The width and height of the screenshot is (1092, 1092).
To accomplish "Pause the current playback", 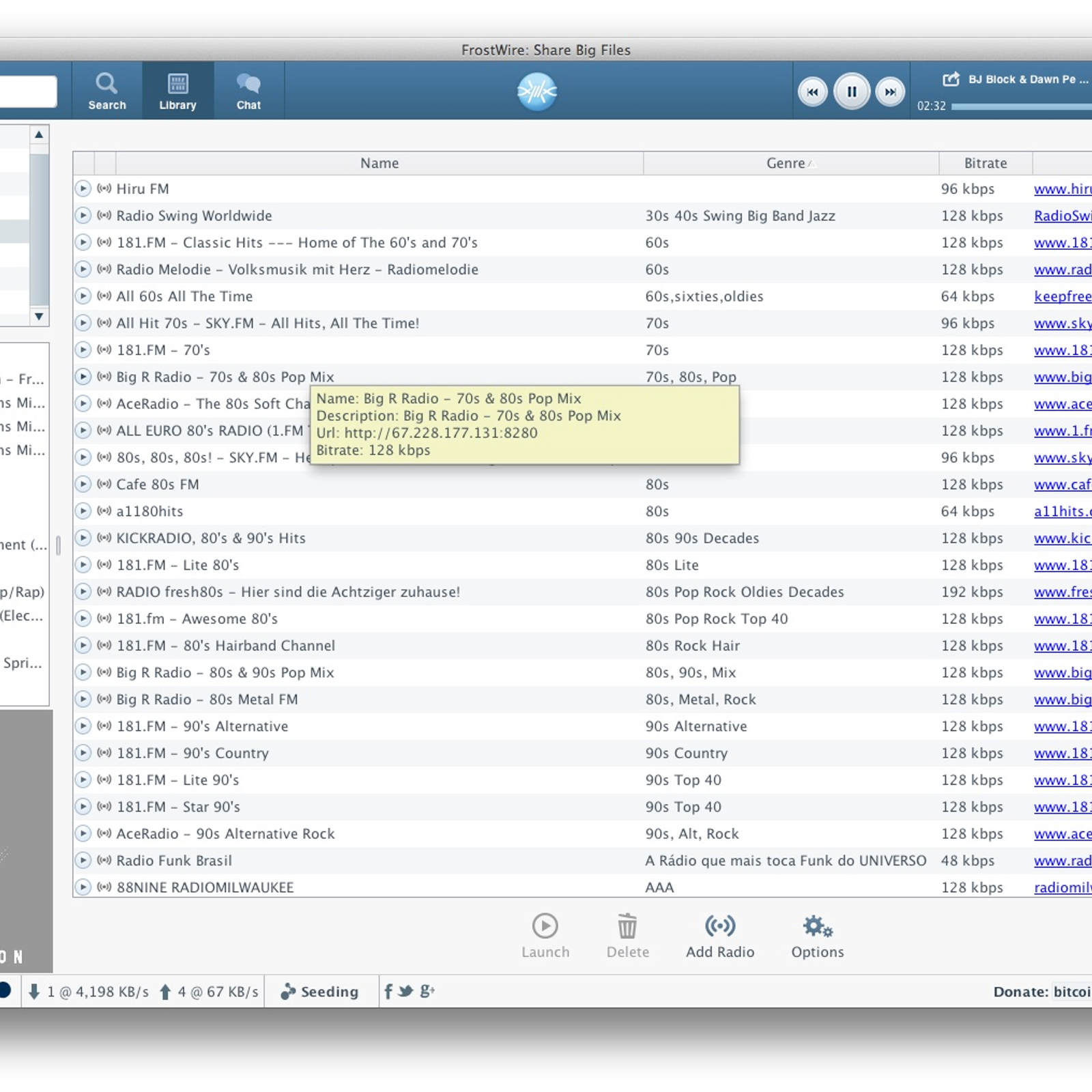I will click(852, 91).
